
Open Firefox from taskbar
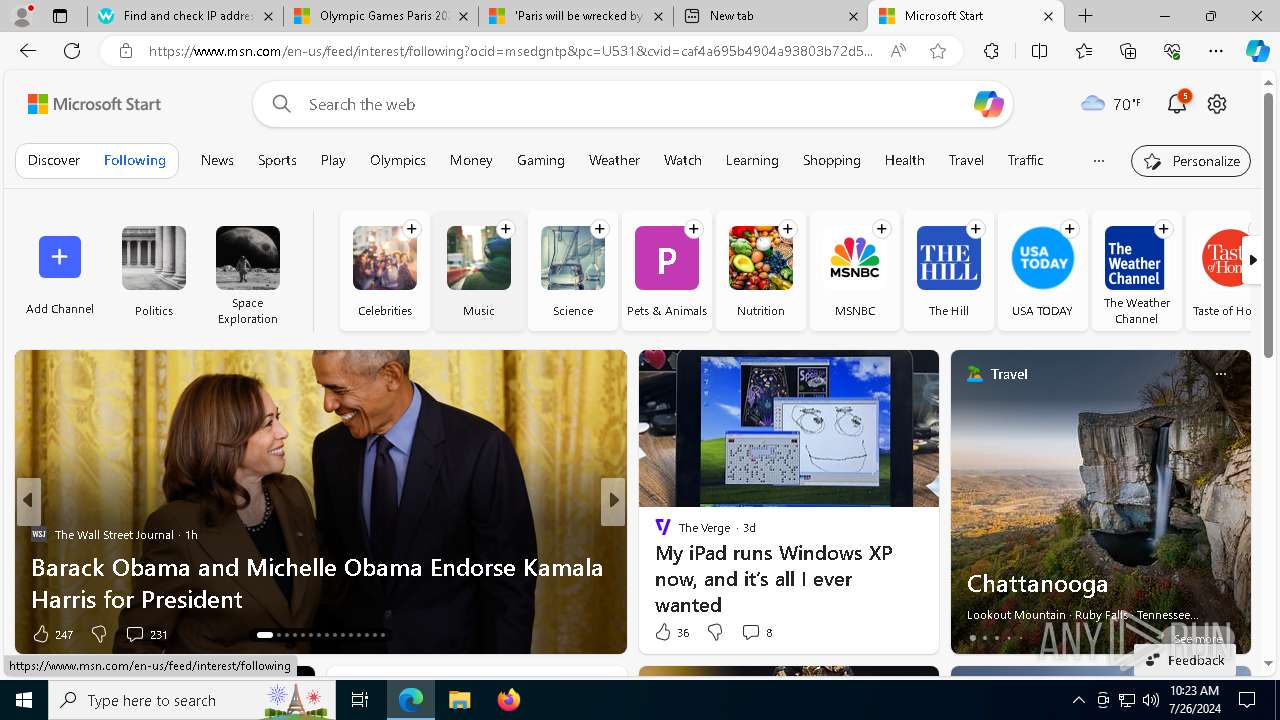pos(509,700)
